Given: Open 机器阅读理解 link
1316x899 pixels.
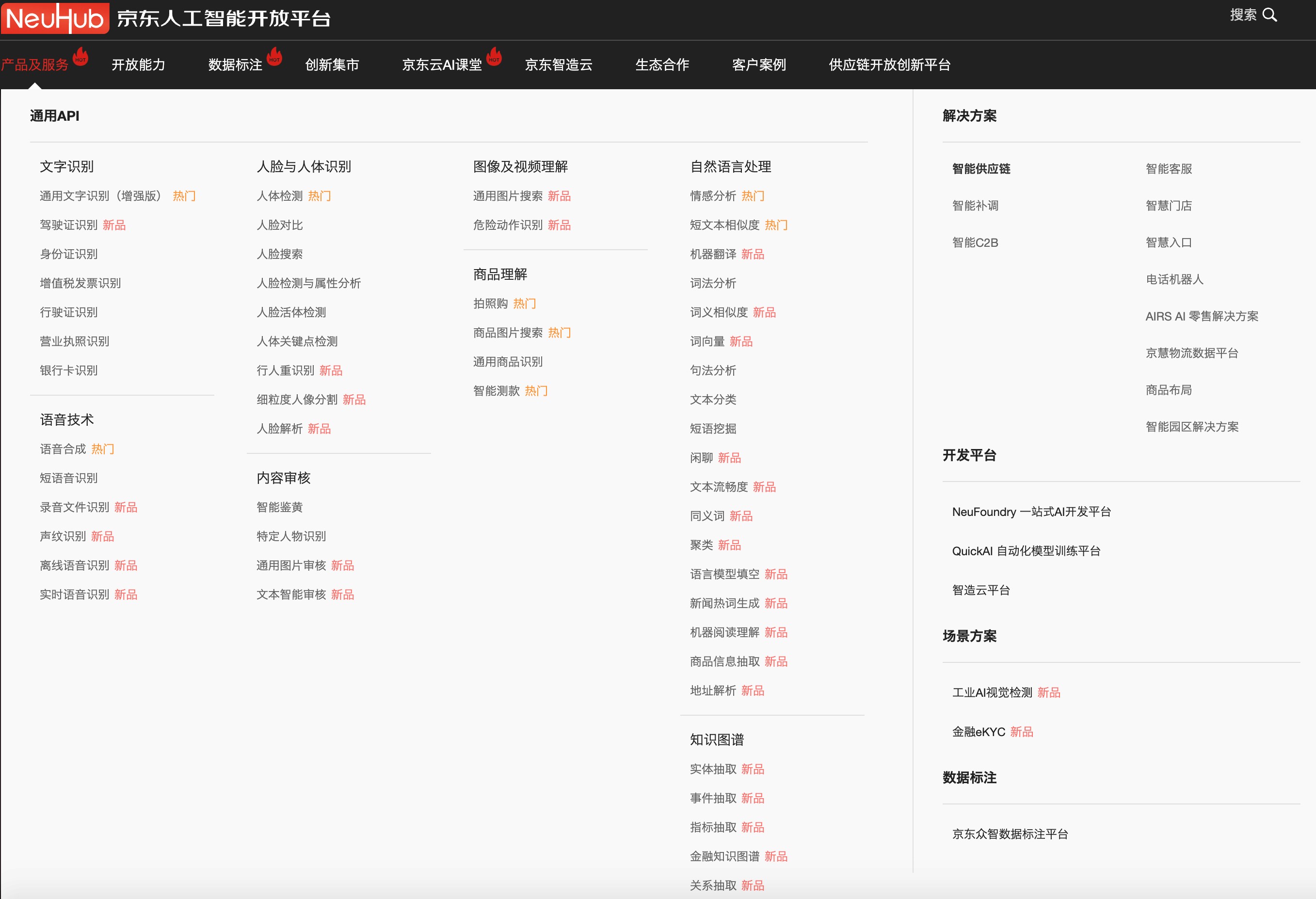Looking at the screenshot, I should 725,632.
